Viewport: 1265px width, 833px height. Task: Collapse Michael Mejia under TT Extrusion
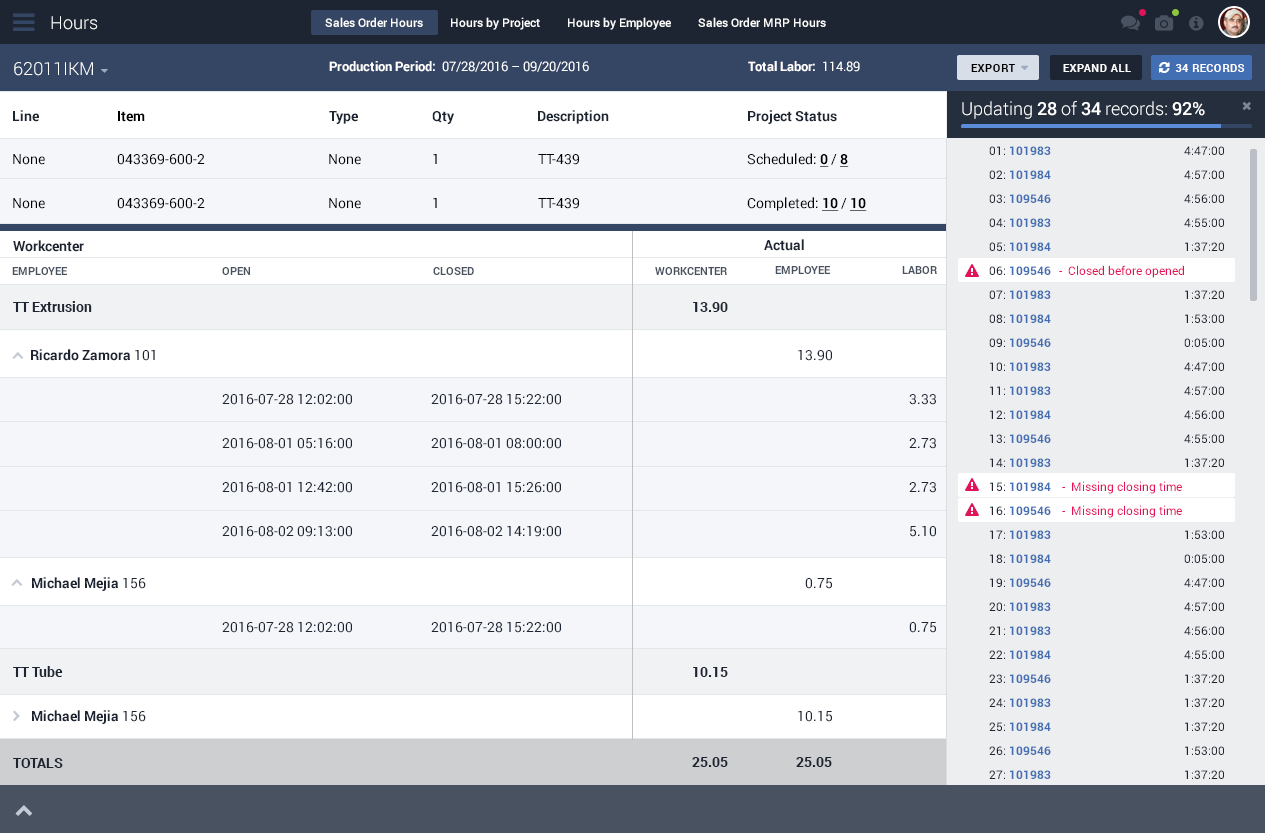click(18, 583)
